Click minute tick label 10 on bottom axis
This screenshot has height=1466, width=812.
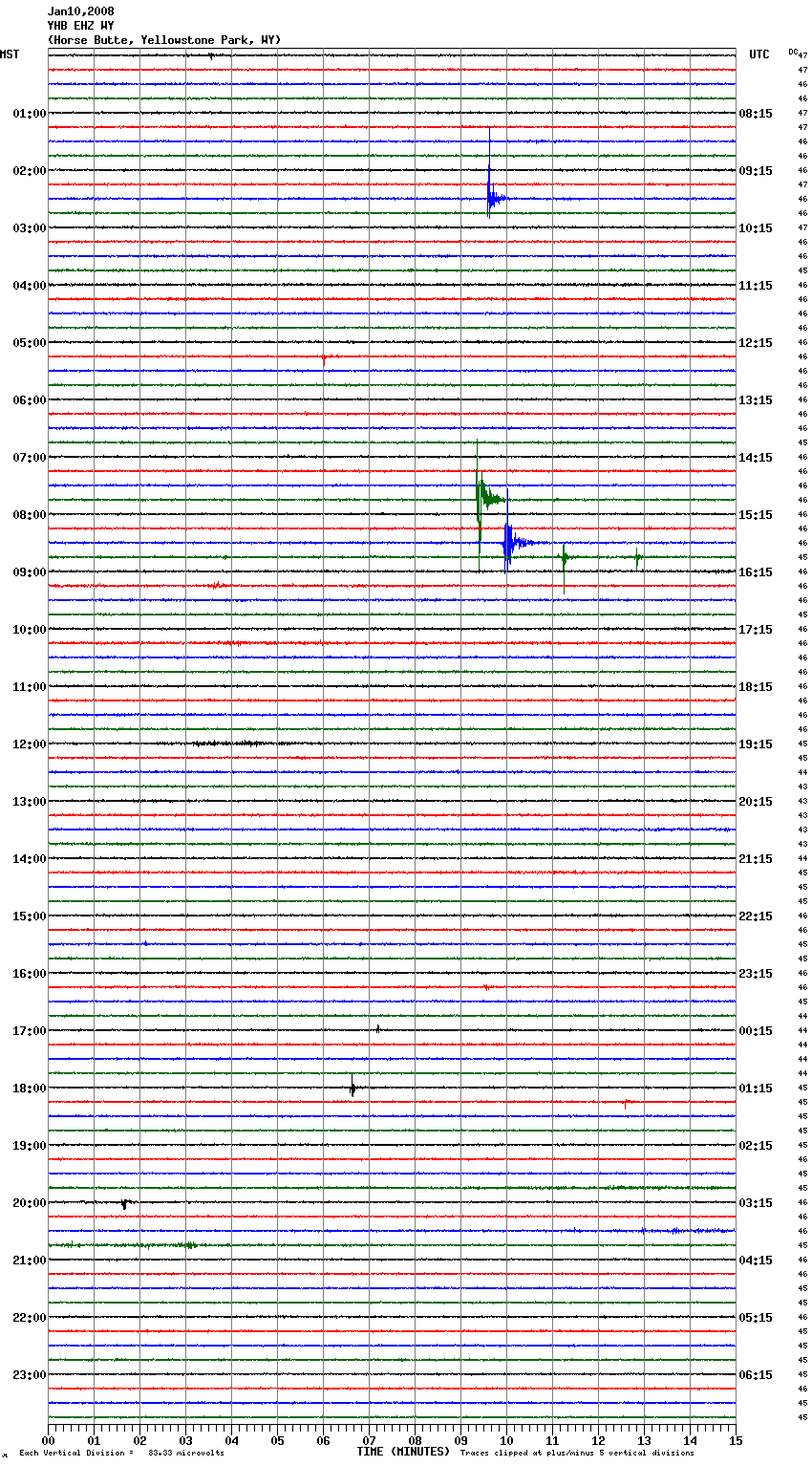click(506, 1440)
